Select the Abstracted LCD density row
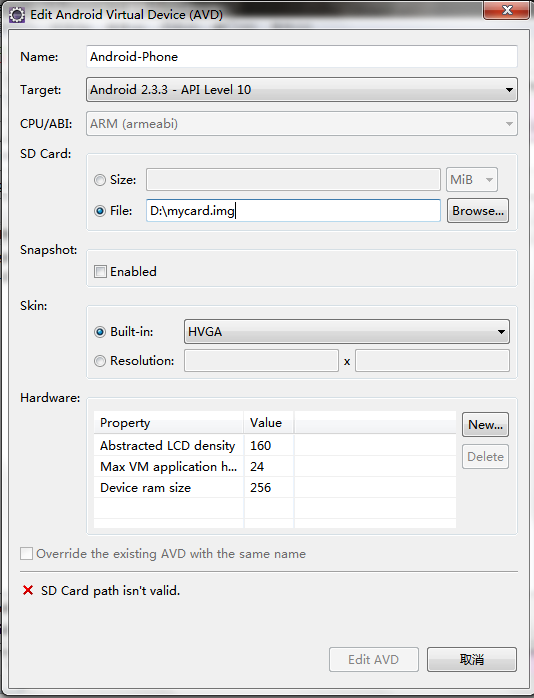This screenshot has height=698, width=534. [275, 446]
